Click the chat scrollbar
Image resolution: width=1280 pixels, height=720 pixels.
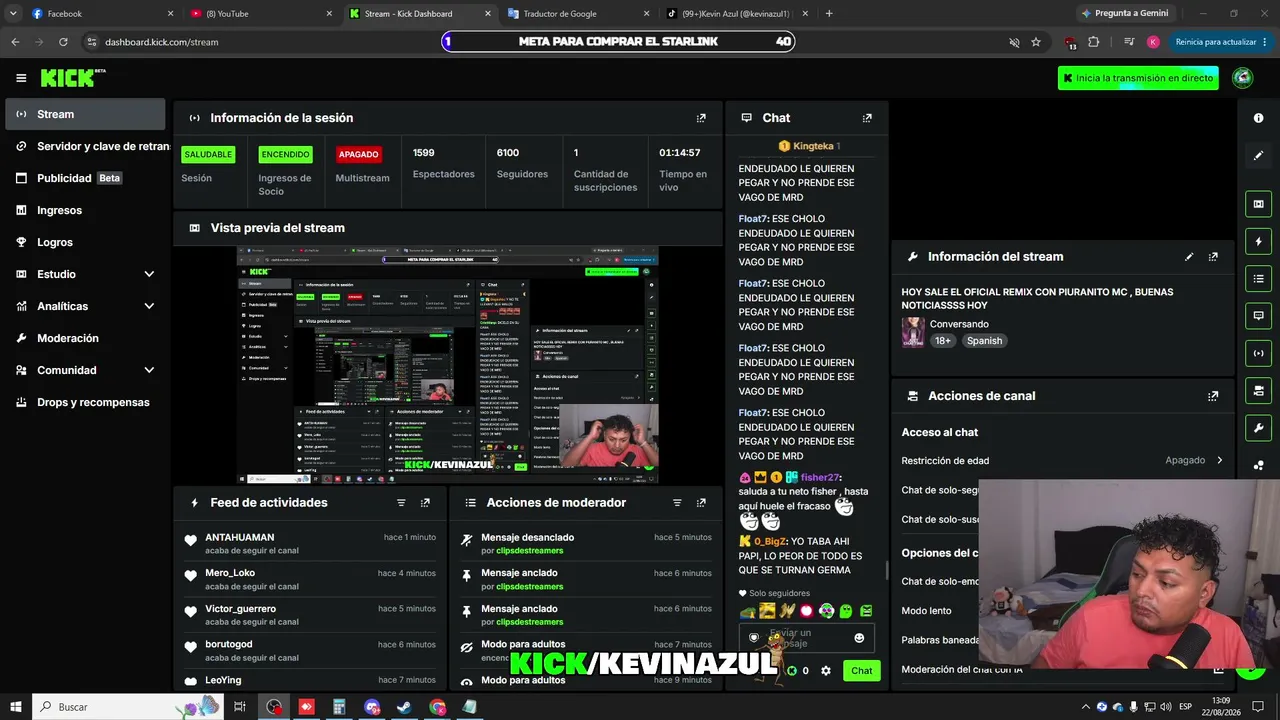pyautogui.click(x=886, y=570)
